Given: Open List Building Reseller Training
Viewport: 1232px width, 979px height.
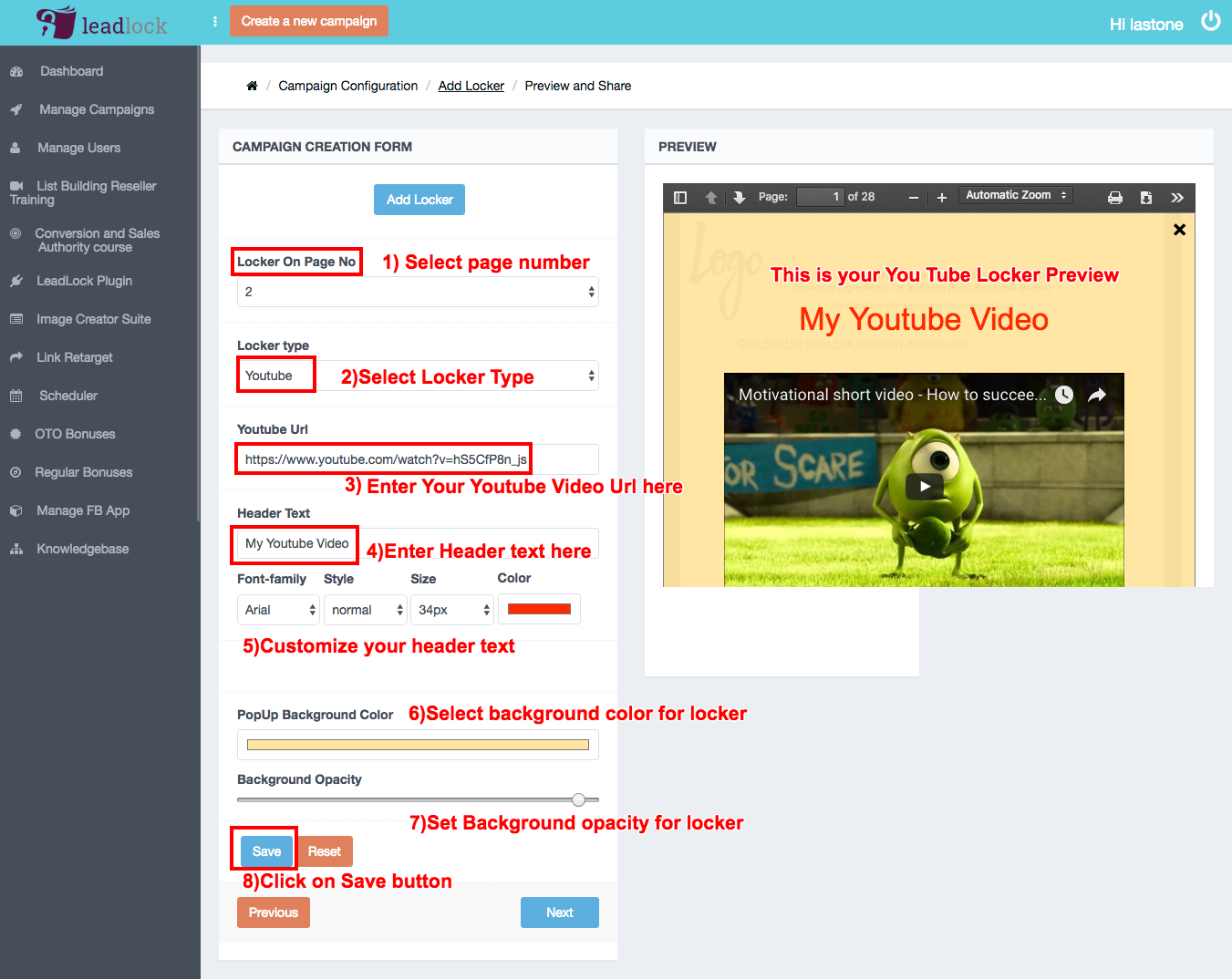Looking at the screenshot, I should (x=82, y=192).
